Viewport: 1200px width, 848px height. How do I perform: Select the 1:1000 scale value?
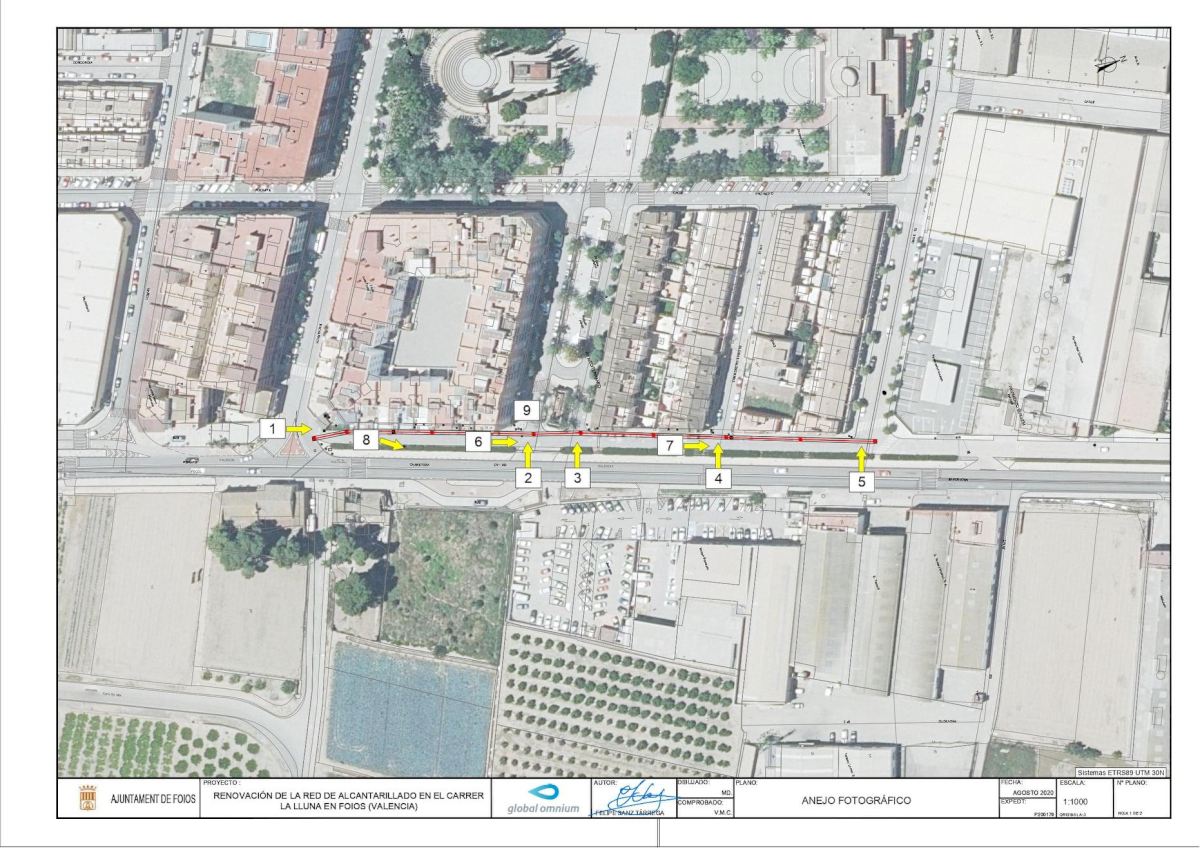coord(1076,802)
